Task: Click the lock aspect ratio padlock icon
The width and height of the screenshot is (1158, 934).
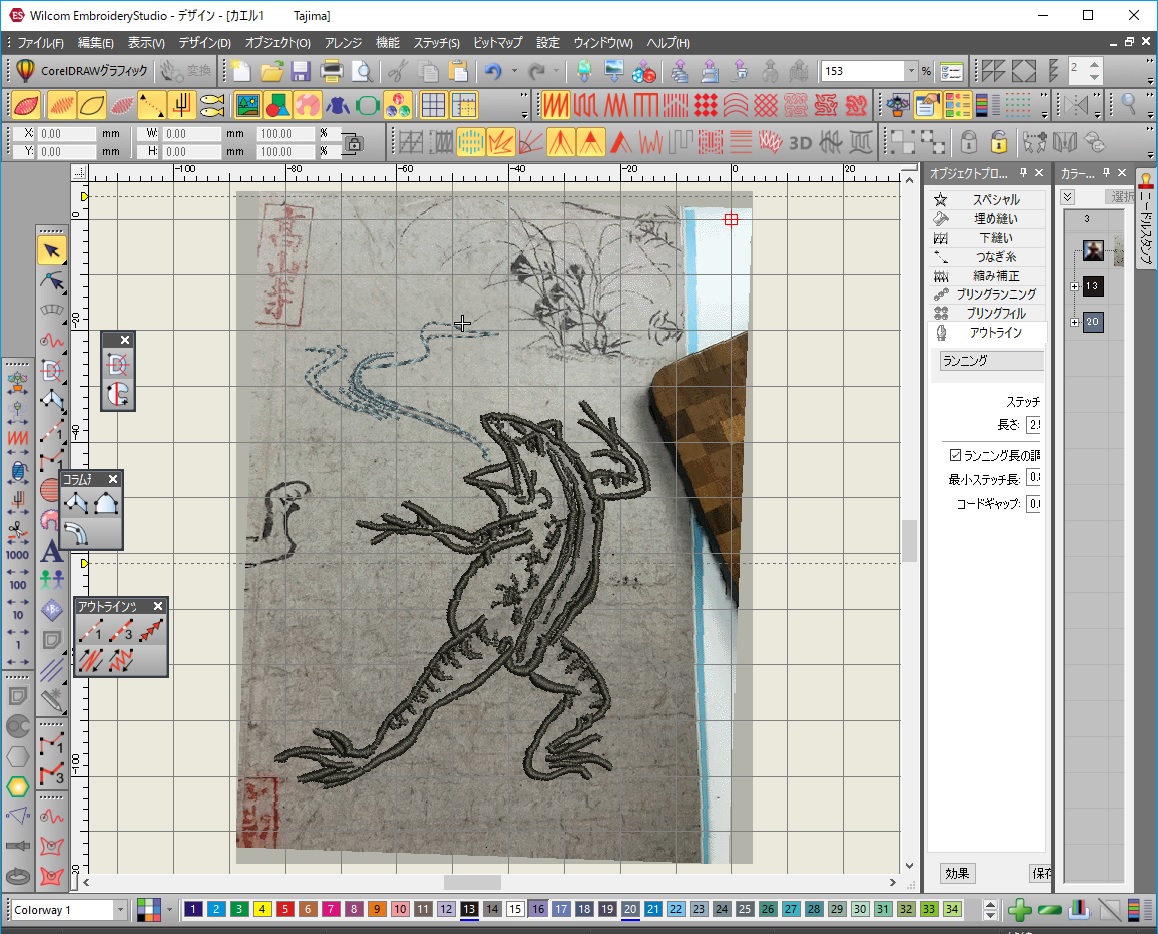Action: pyautogui.click(x=353, y=143)
